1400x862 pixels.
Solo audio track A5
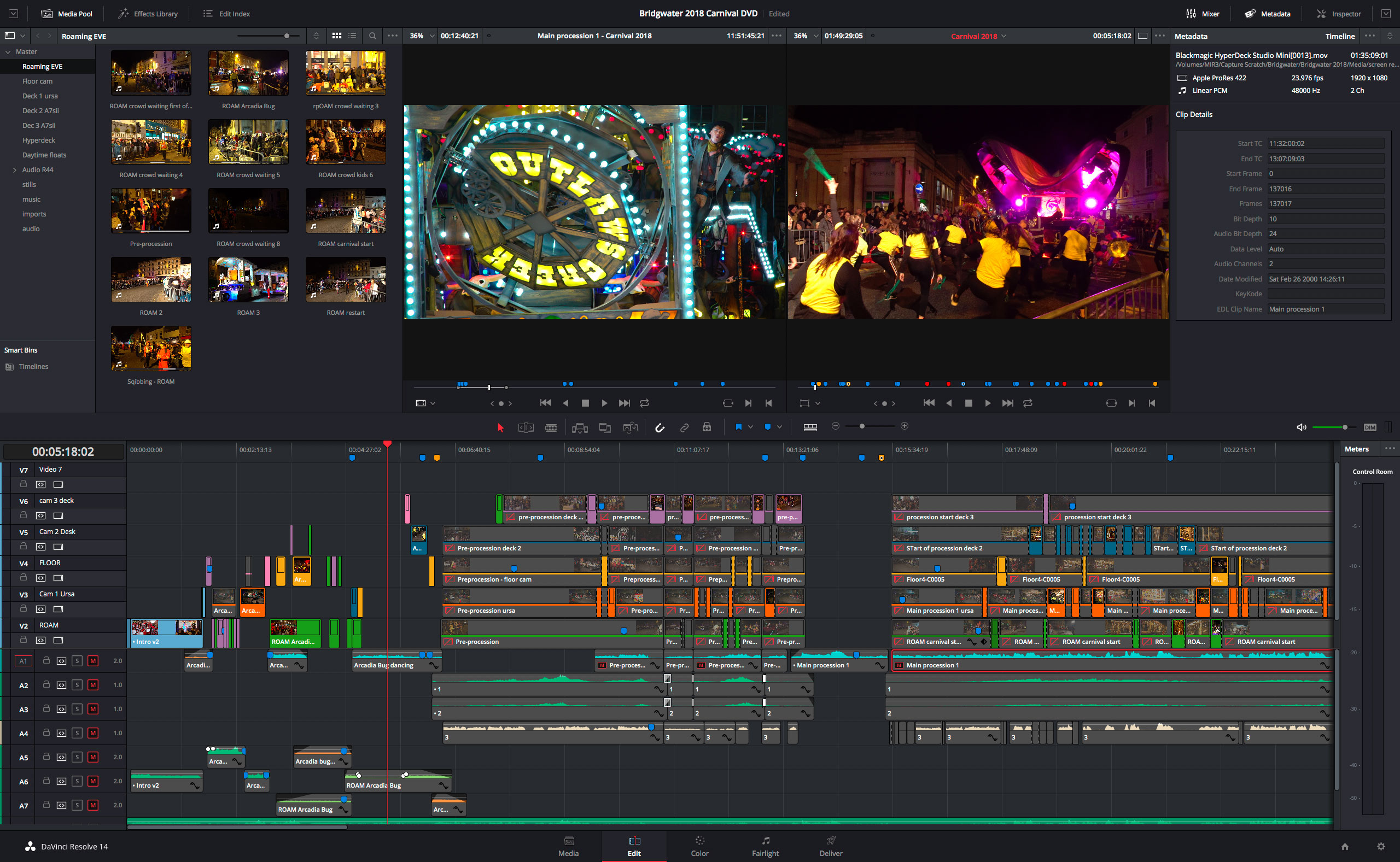[77, 757]
